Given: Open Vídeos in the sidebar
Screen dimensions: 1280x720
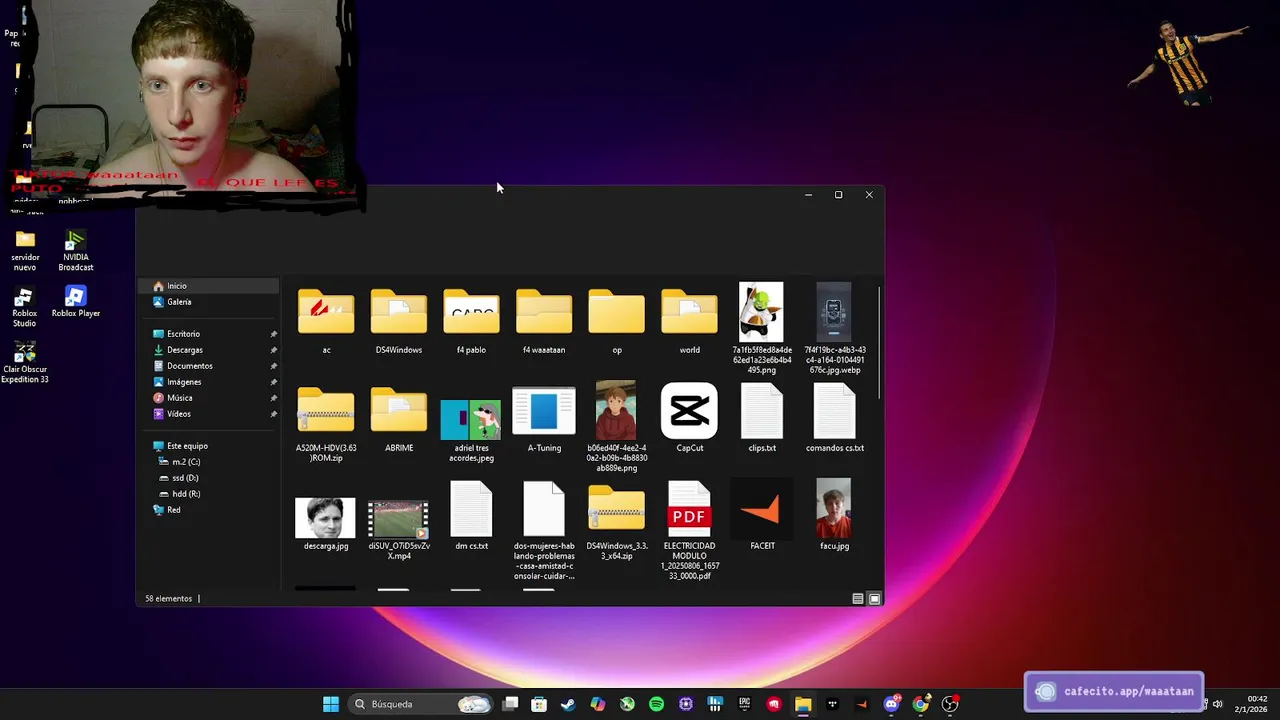Looking at the screenshot, I should tap(208, 414).
